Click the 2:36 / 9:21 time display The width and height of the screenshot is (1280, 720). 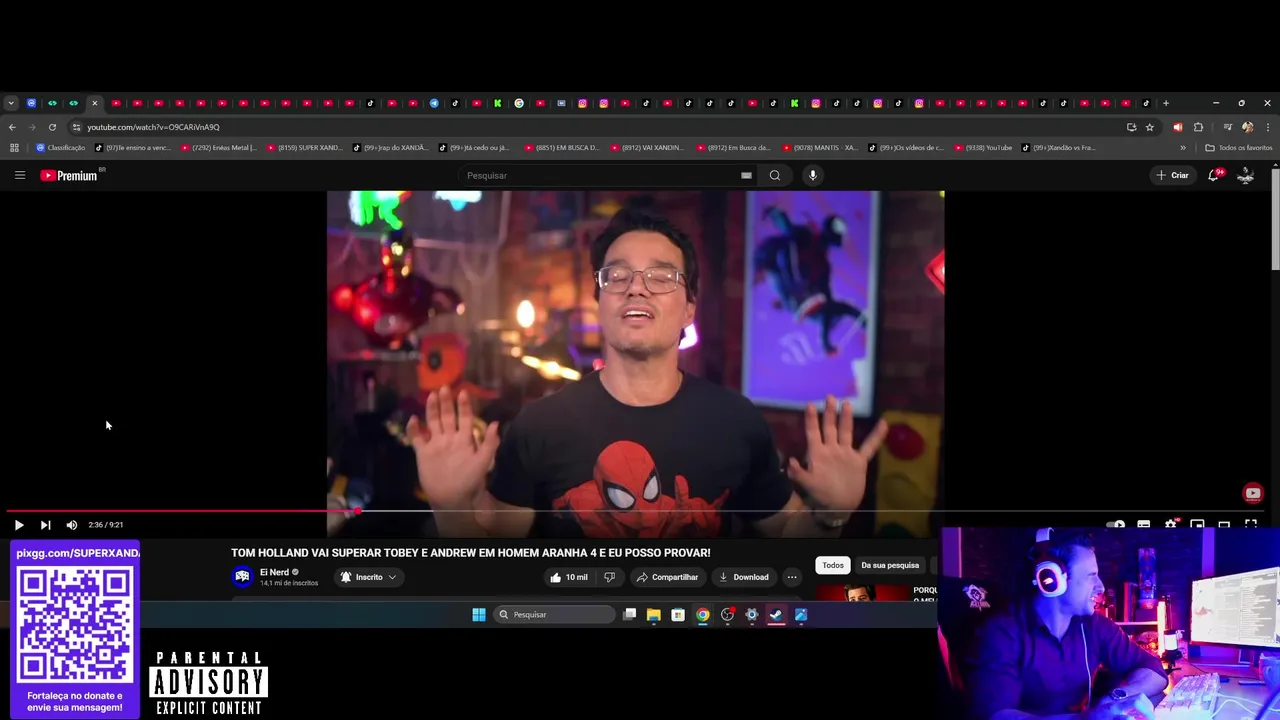105,525
